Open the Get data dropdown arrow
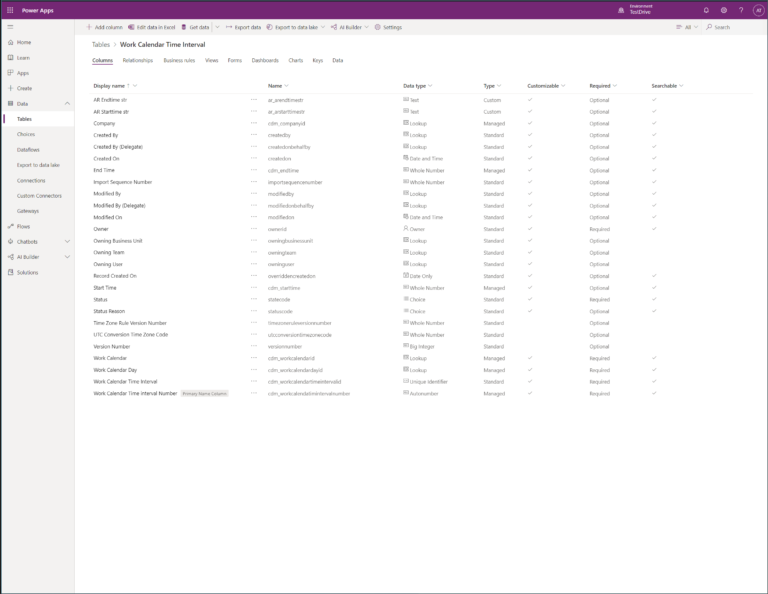Viewport: 768px width, 594px height. 217,27
